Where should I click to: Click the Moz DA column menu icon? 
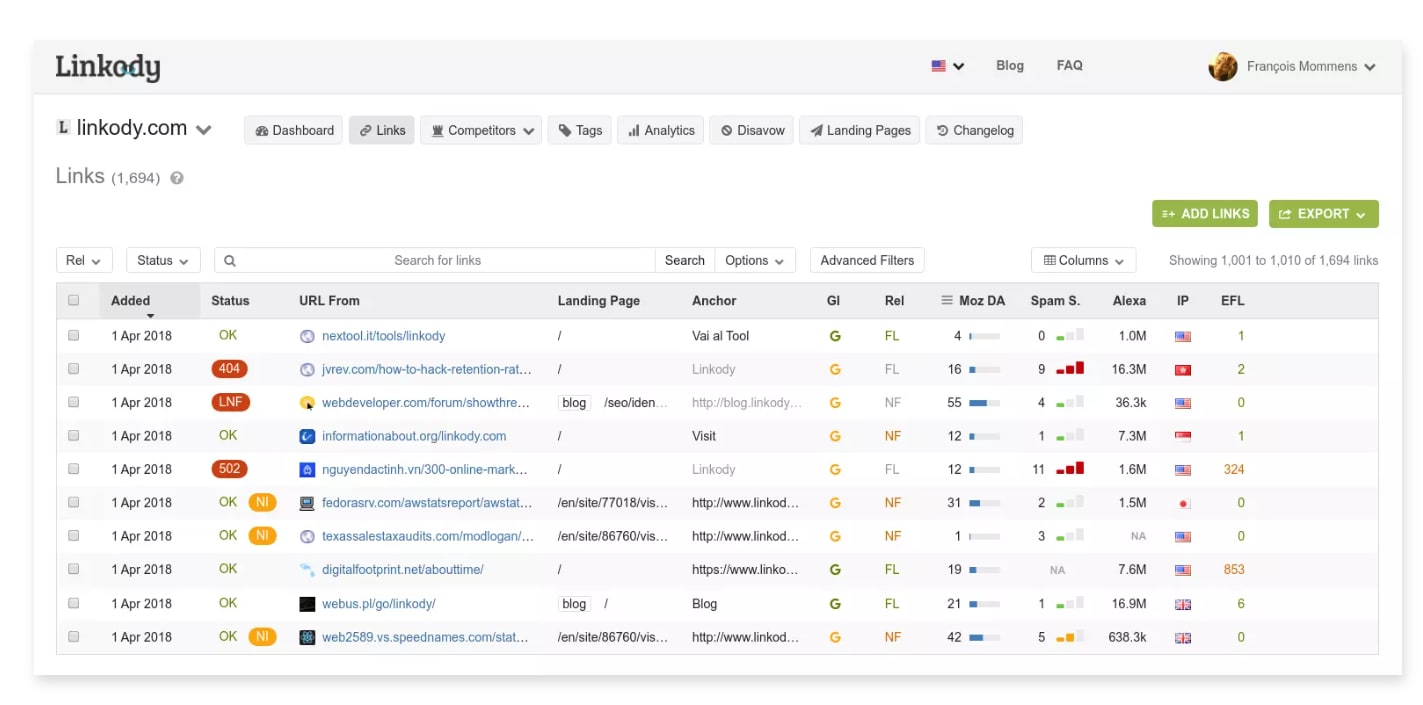(x=947, y=300)
